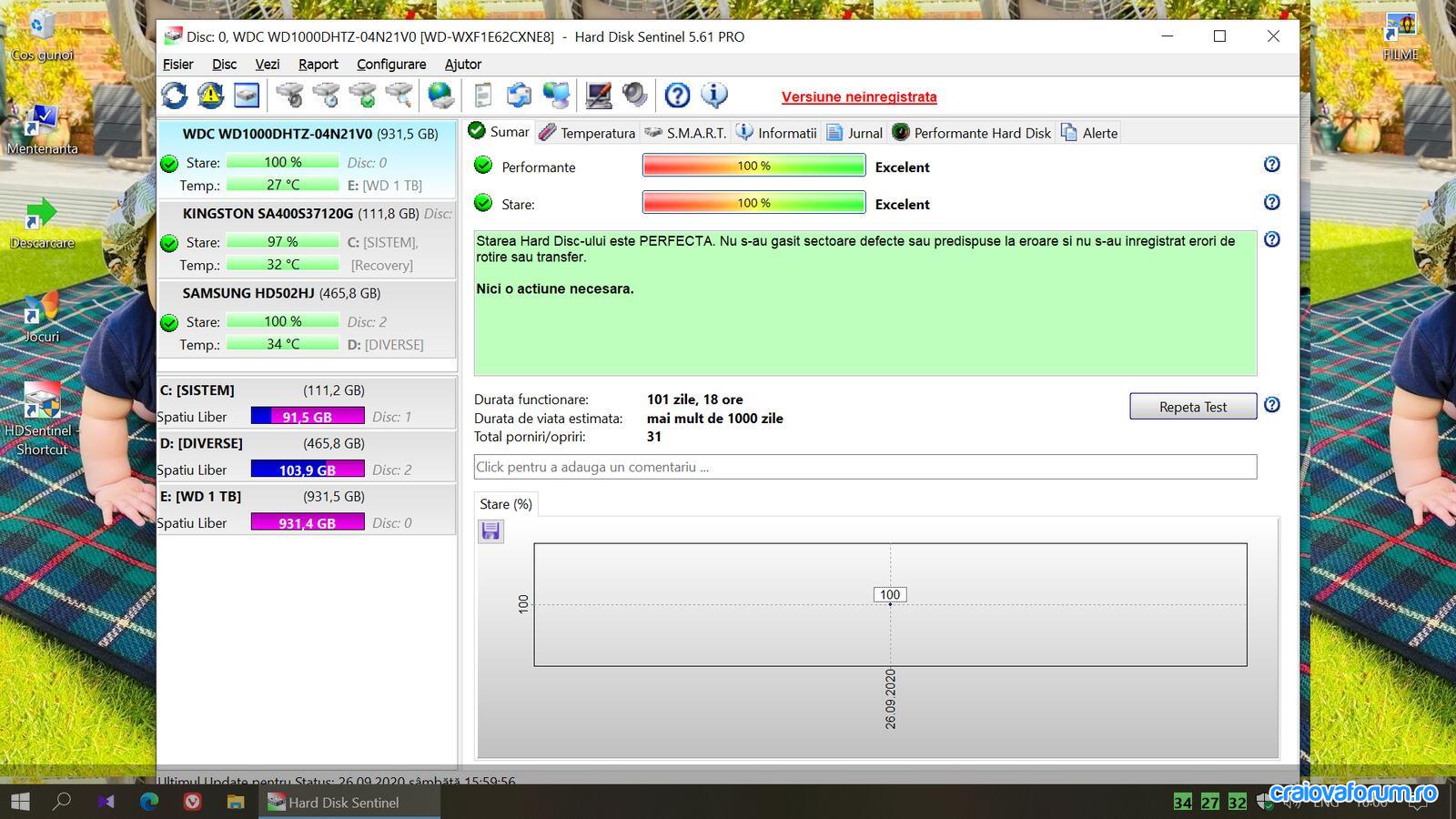This screenshot has height=819, width=1456.
Task: Click the tray temperature 34 indicator
Action: coord(1183,802)
